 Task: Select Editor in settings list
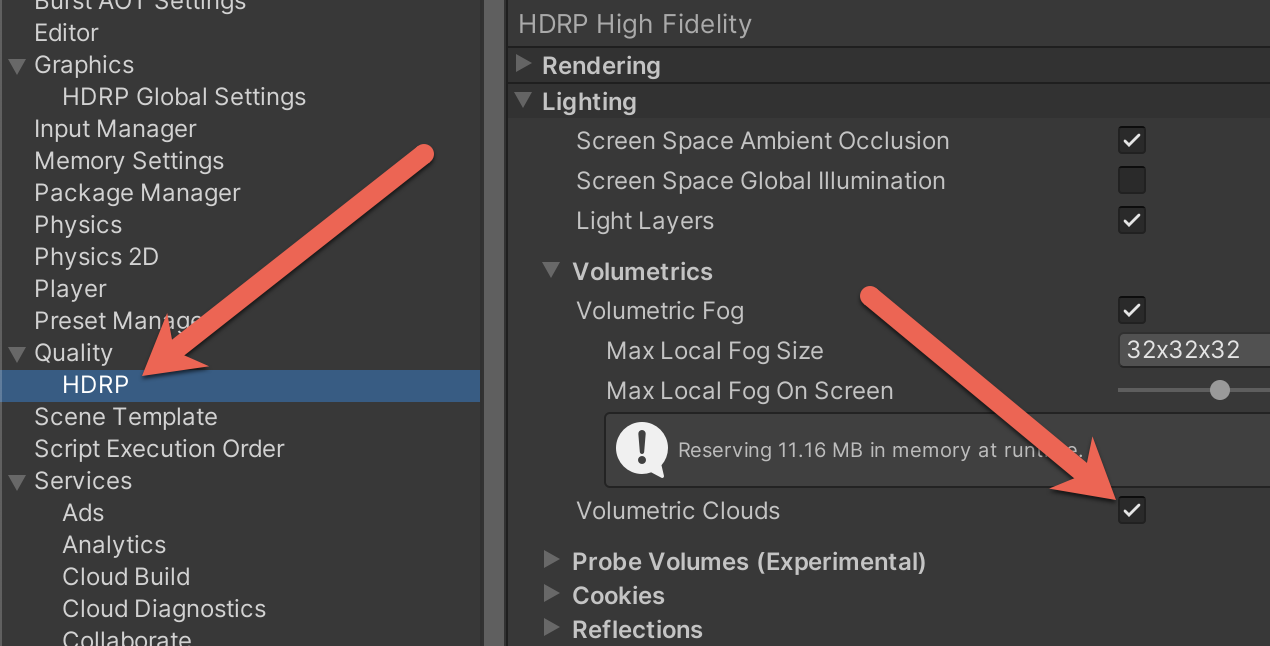(67, 33)
